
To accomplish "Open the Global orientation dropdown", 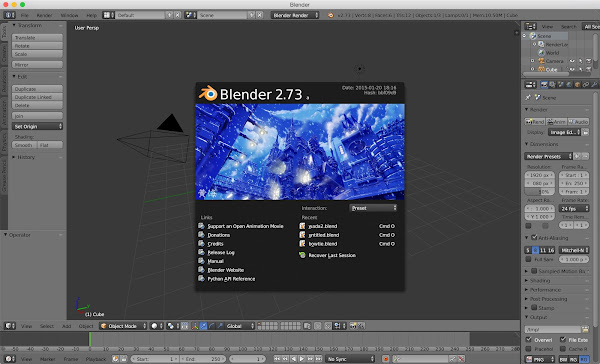I will tap(240, 326).
